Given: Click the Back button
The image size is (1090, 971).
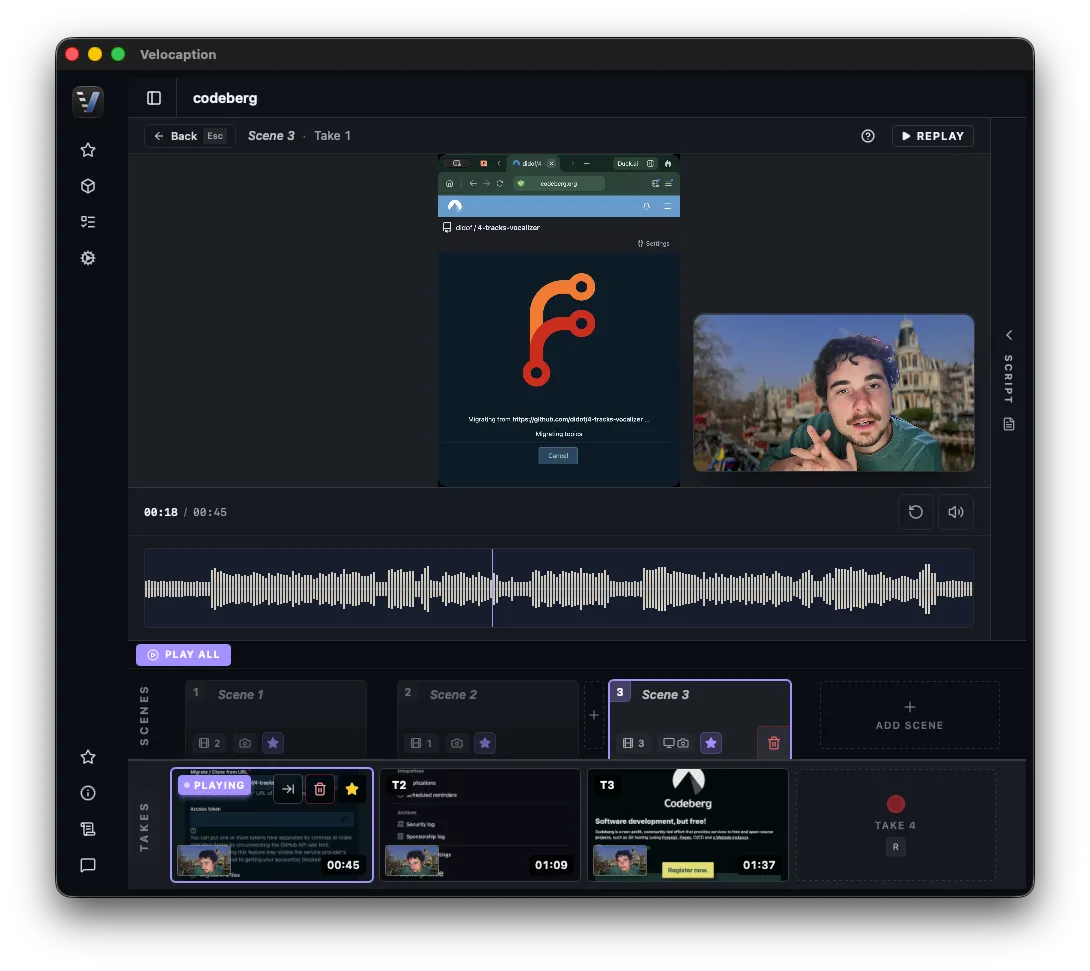Looking at the screenshot, I should coord(189,136).
